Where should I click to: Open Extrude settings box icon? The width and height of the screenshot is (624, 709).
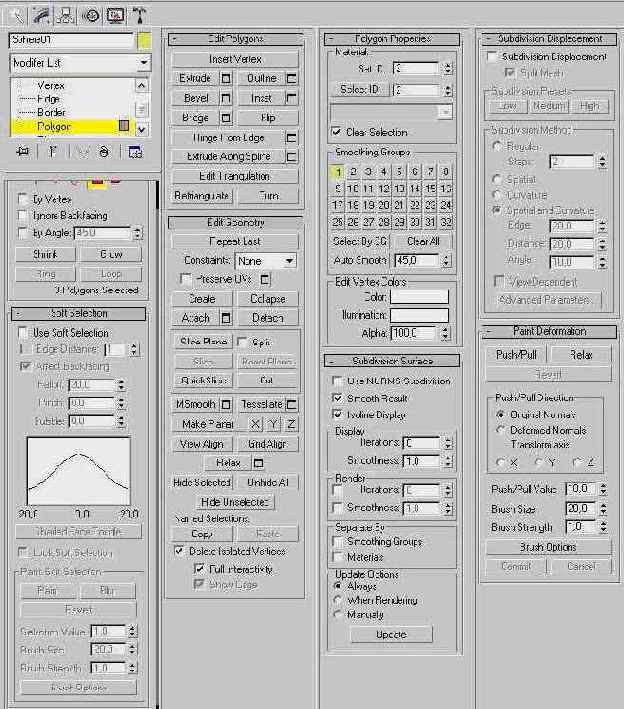click(x=226, y=78)
